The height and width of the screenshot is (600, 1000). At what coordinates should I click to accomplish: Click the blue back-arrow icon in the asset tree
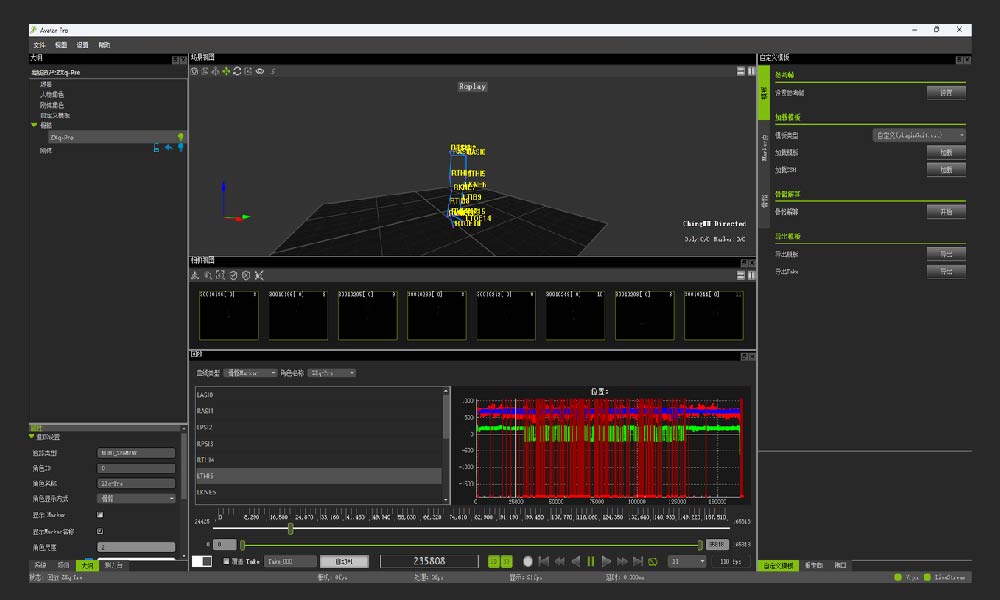168,148
